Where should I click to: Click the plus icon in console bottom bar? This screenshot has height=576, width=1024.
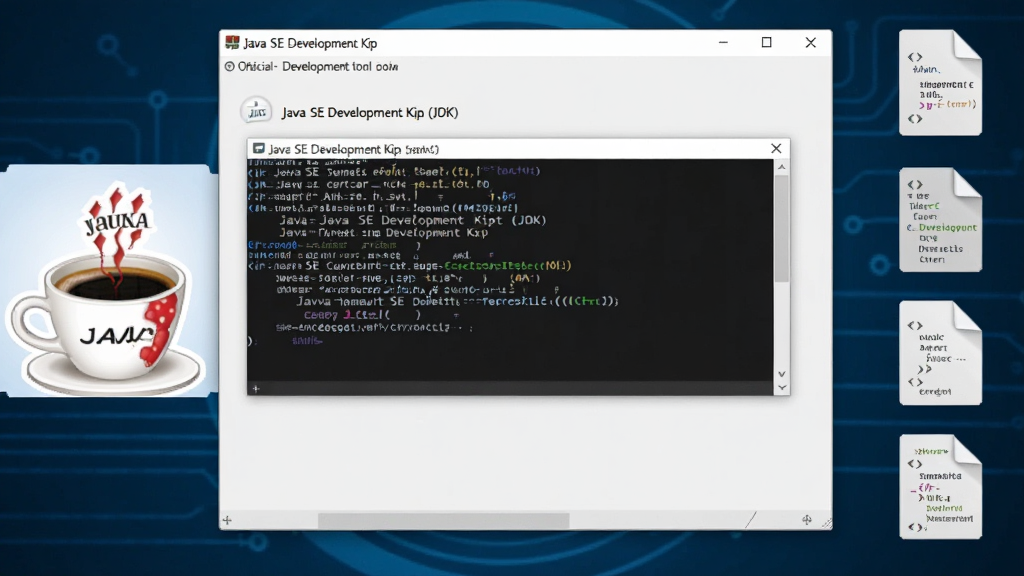coord(256,389)
